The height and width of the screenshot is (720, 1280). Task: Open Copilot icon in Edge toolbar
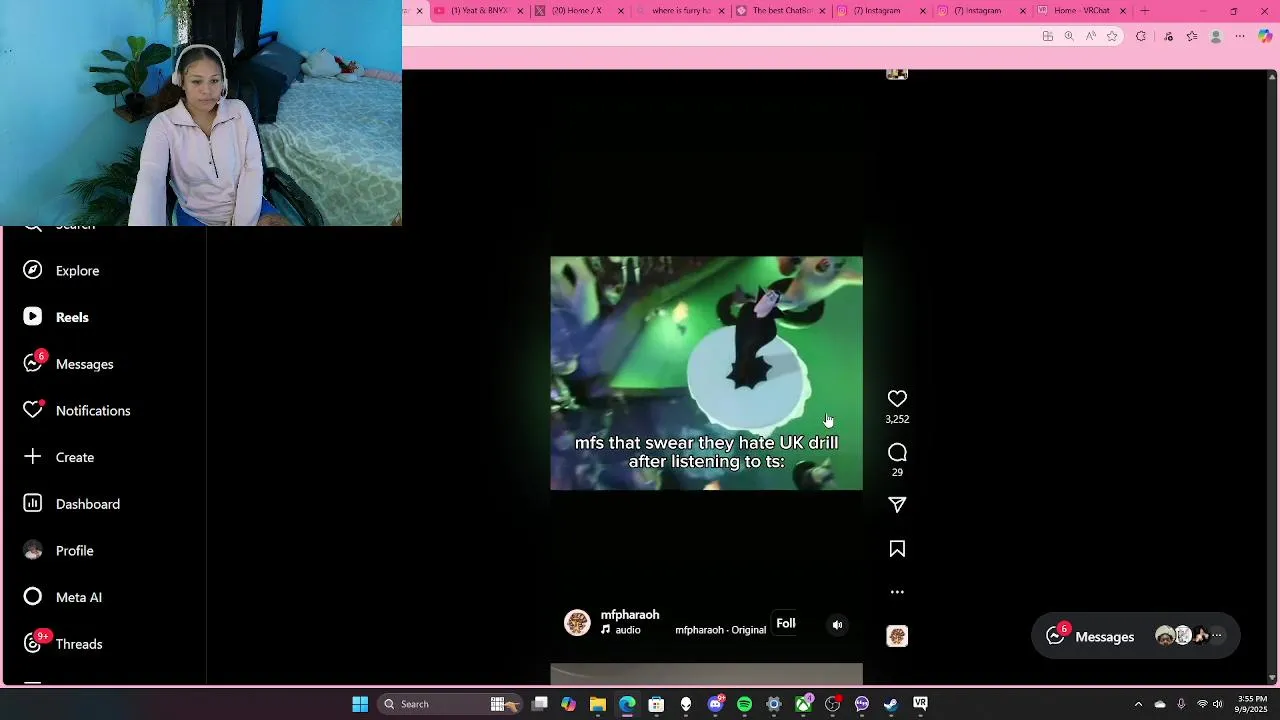(x=1265, y=36)
